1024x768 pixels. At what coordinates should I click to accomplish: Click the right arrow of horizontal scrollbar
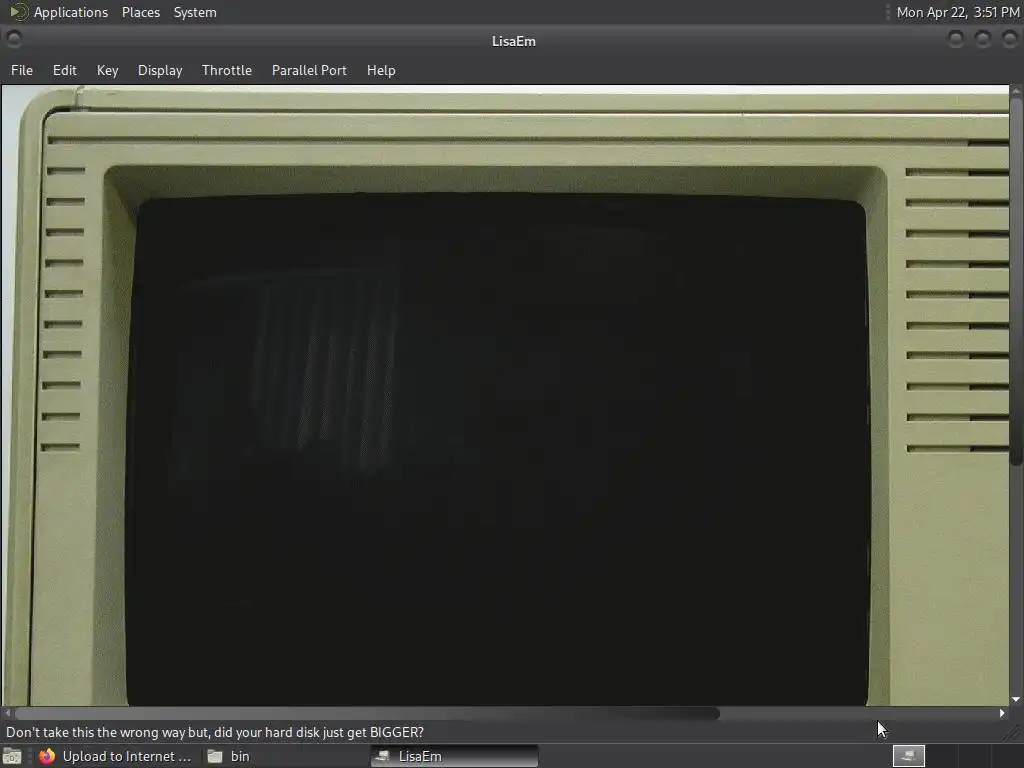click(x=1002, y=714)
